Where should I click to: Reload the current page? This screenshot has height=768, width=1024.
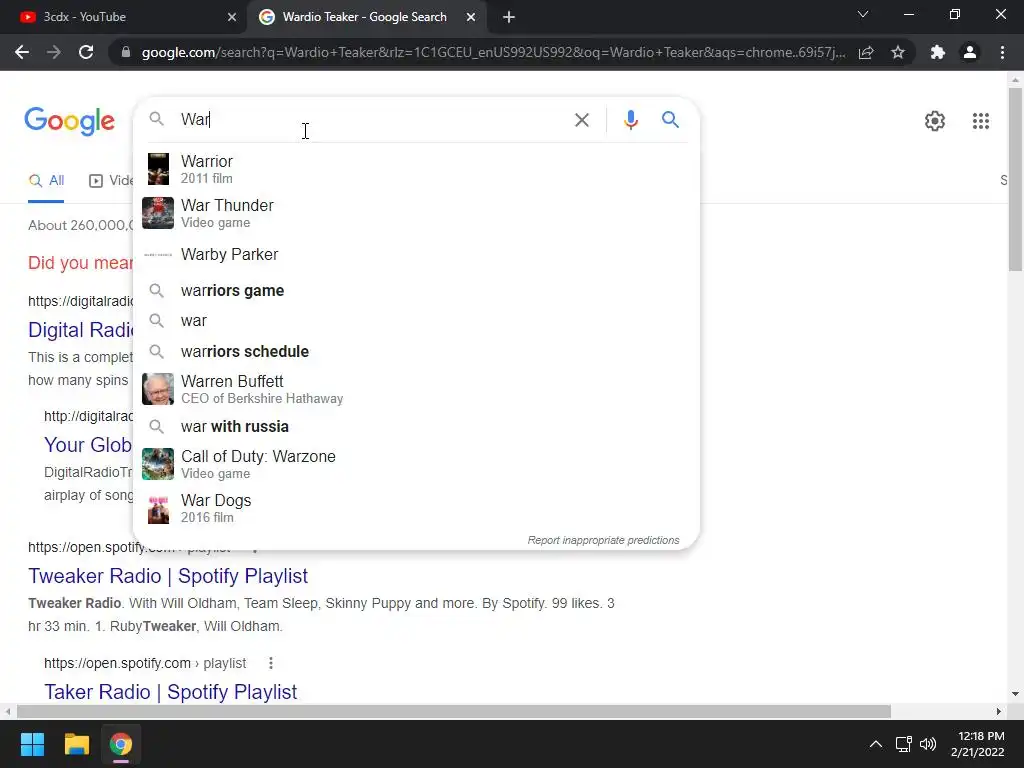pyautogui.click(x=86, y=52)
